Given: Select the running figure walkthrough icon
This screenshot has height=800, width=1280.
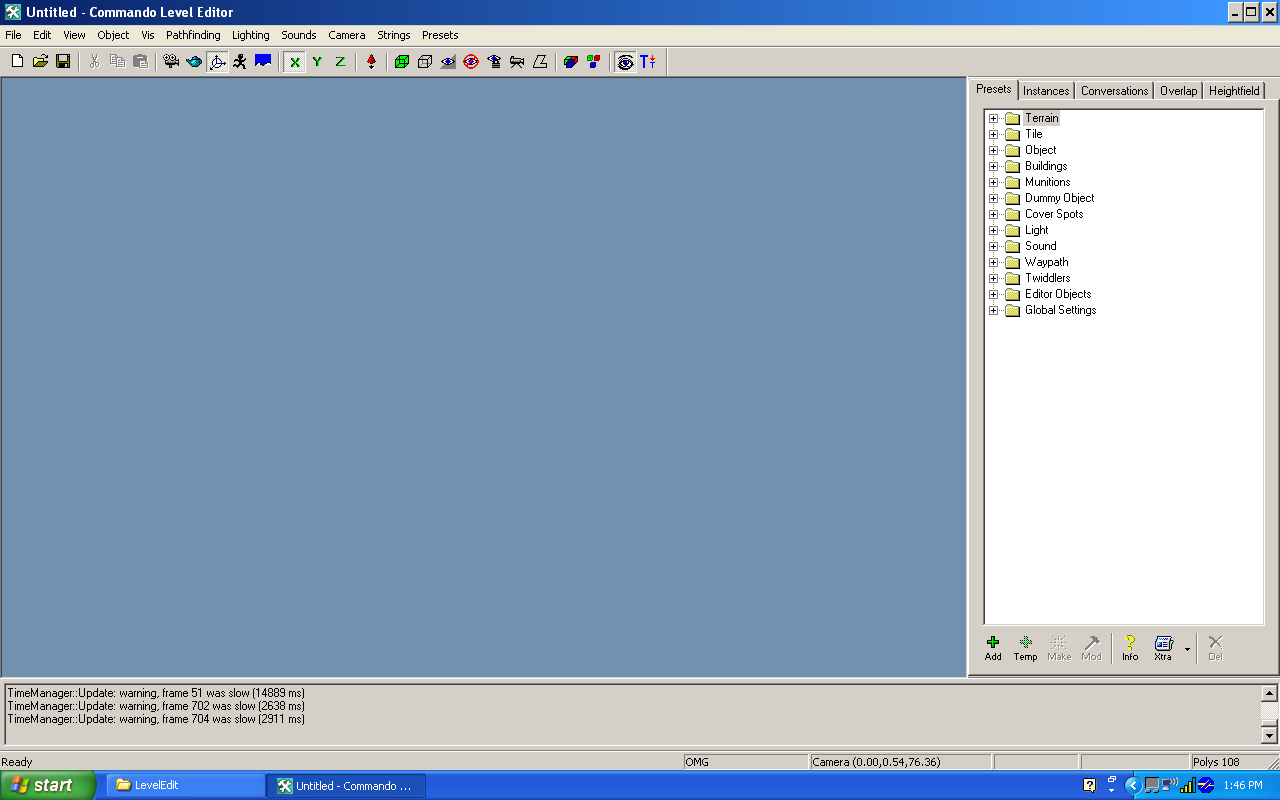Looking at the screenshot, I should coord(240,62).
